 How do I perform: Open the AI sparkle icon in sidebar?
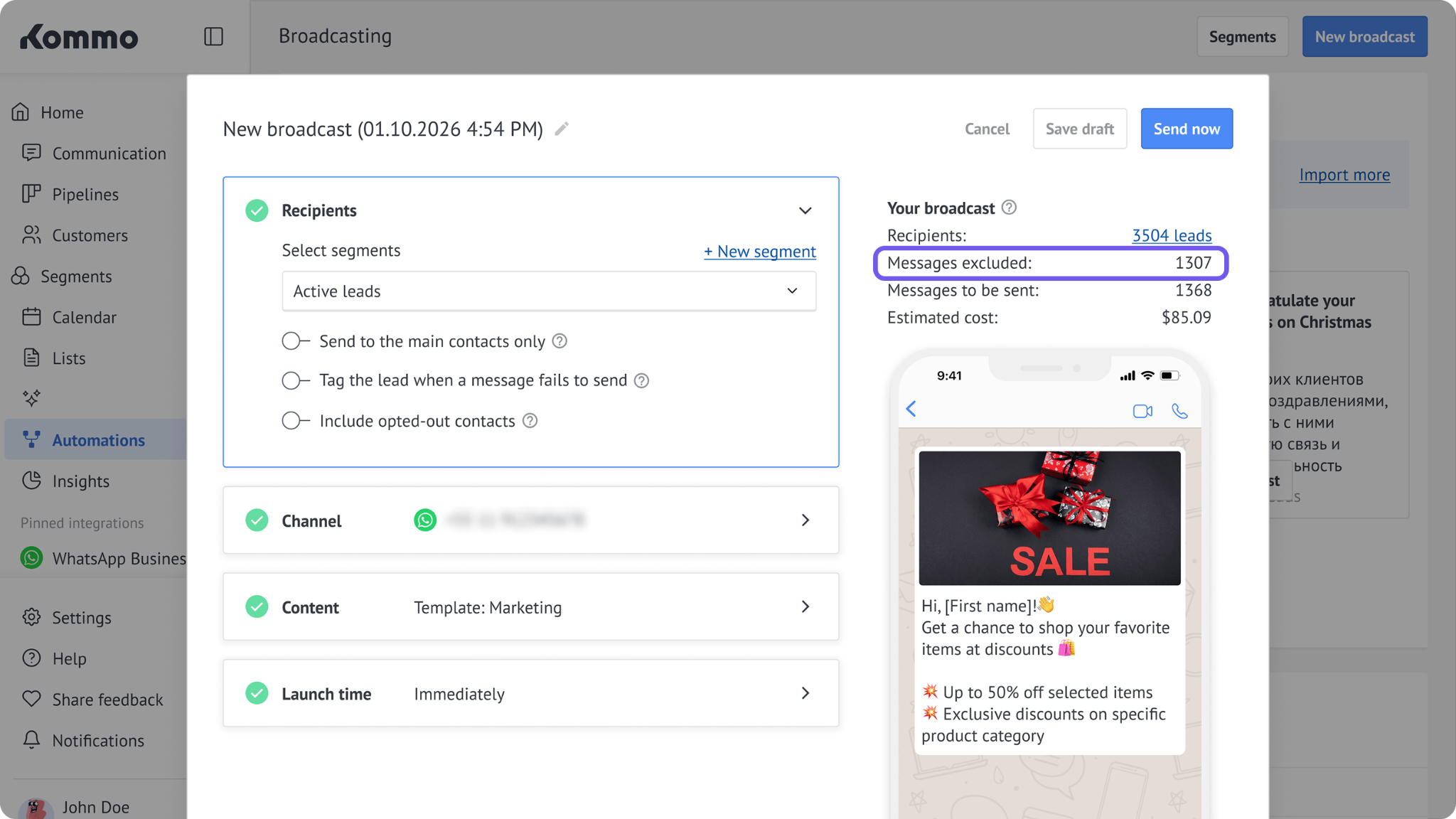click(31, 398)
